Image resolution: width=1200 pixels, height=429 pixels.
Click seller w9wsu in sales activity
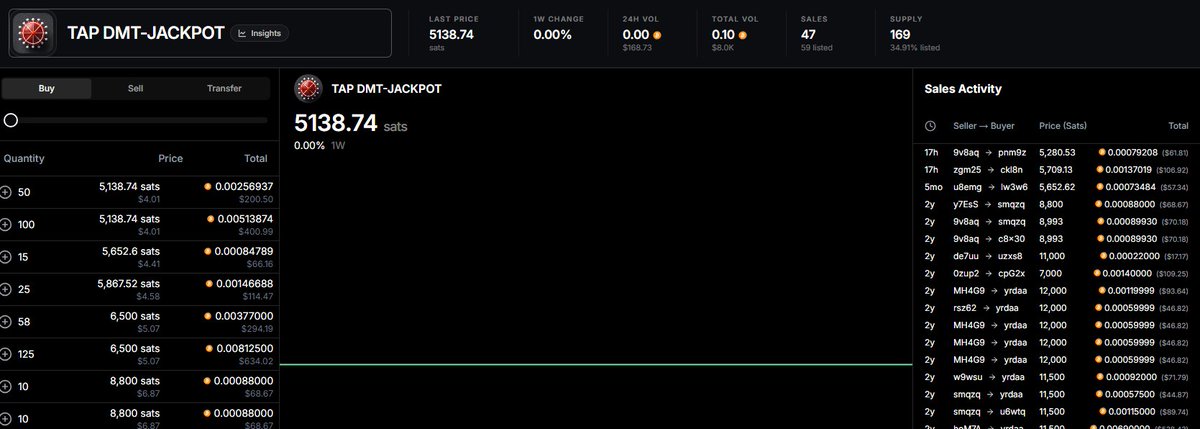[969, 377]
